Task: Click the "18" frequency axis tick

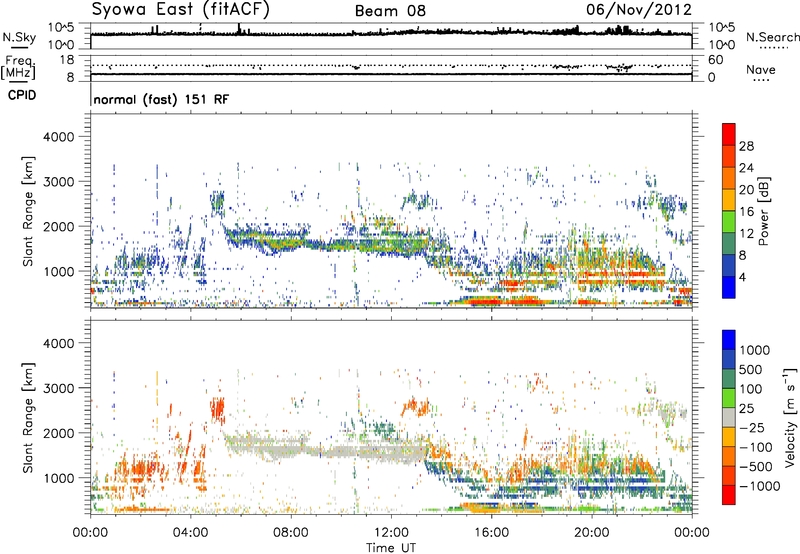Action: 67,60
